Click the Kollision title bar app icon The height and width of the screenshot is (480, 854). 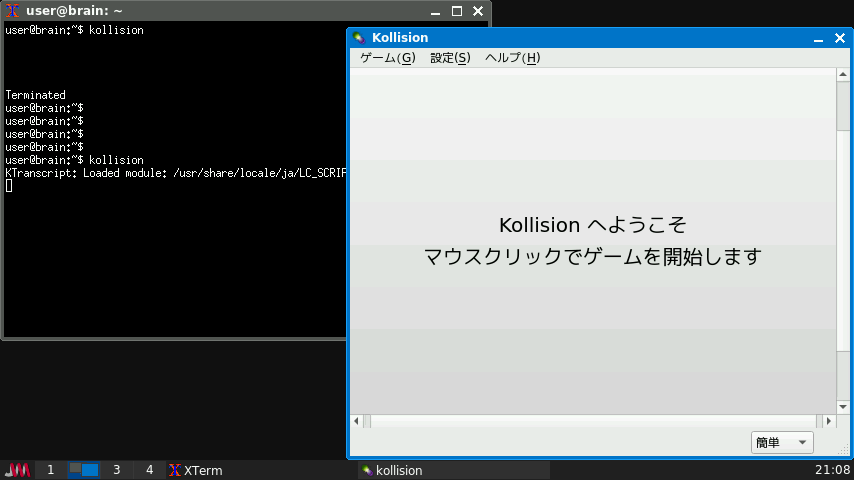[359, 38]
